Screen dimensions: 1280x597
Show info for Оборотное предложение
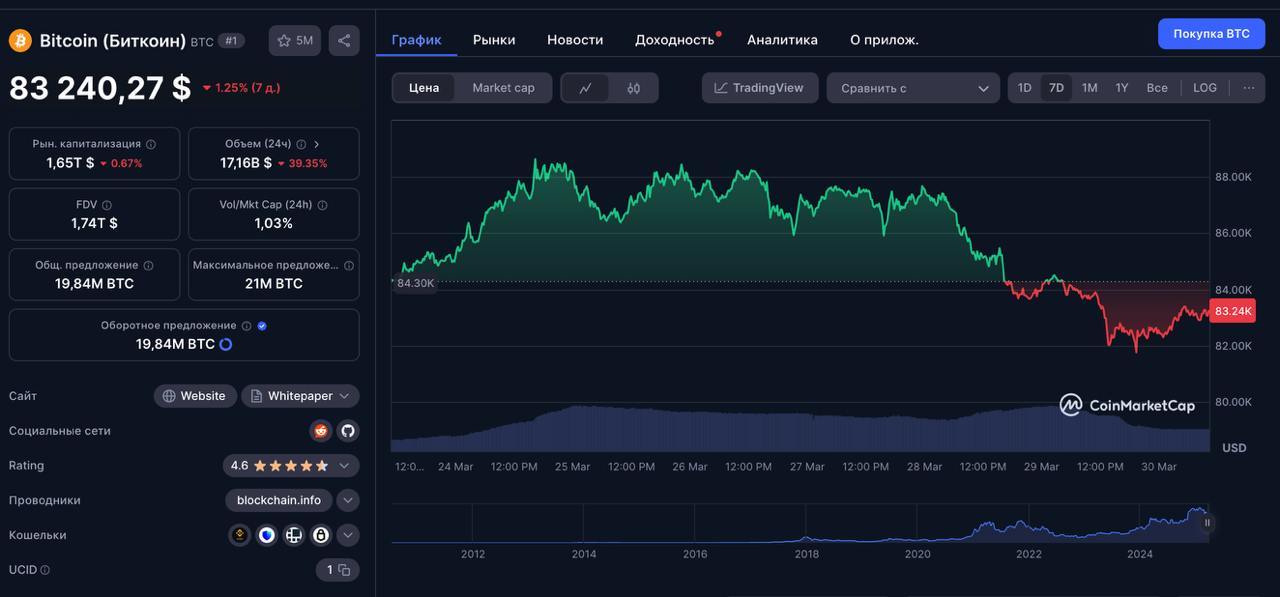(246, 325)
